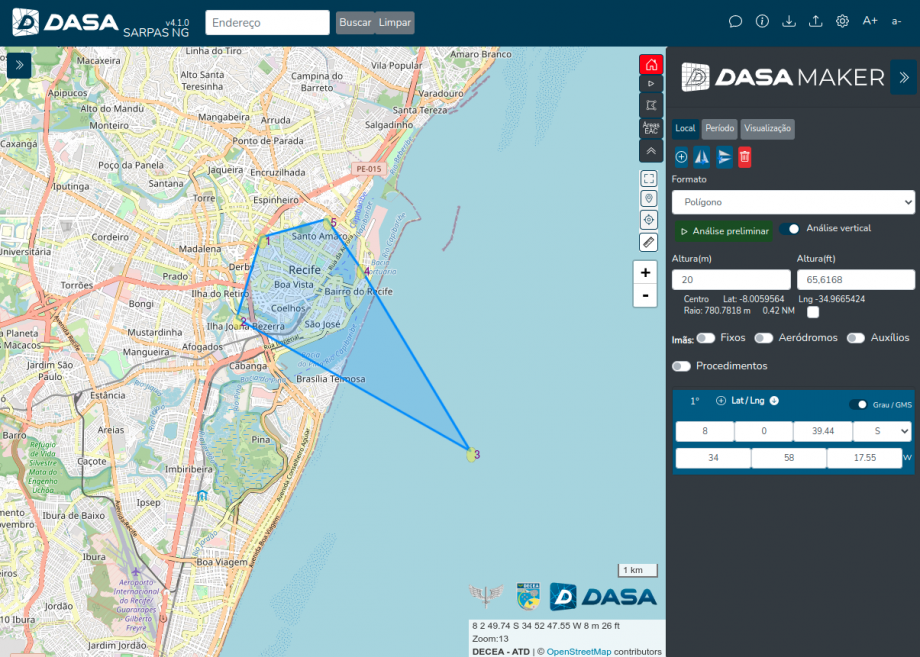The height and width of the screenshot is (657, 920).
Task: Toggle the Análise vertical switch
Action: click(790, 229)
